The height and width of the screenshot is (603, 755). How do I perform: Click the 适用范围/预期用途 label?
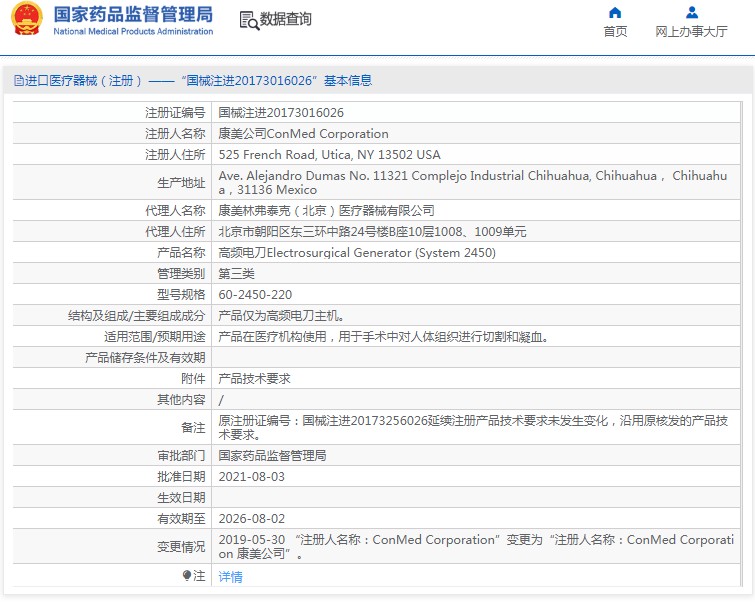coord(155,337)
